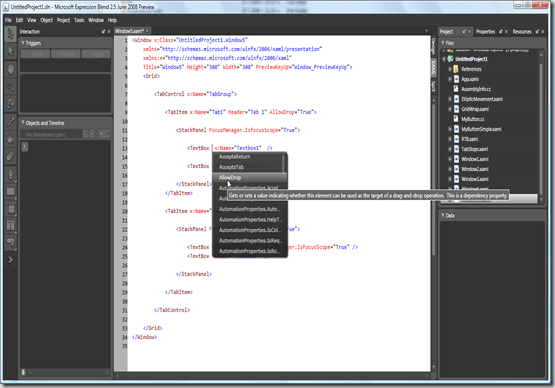The width and height of the screenshot is (555, 388).
Task: Open the Asset Library chevron
Action: point(10,260)
